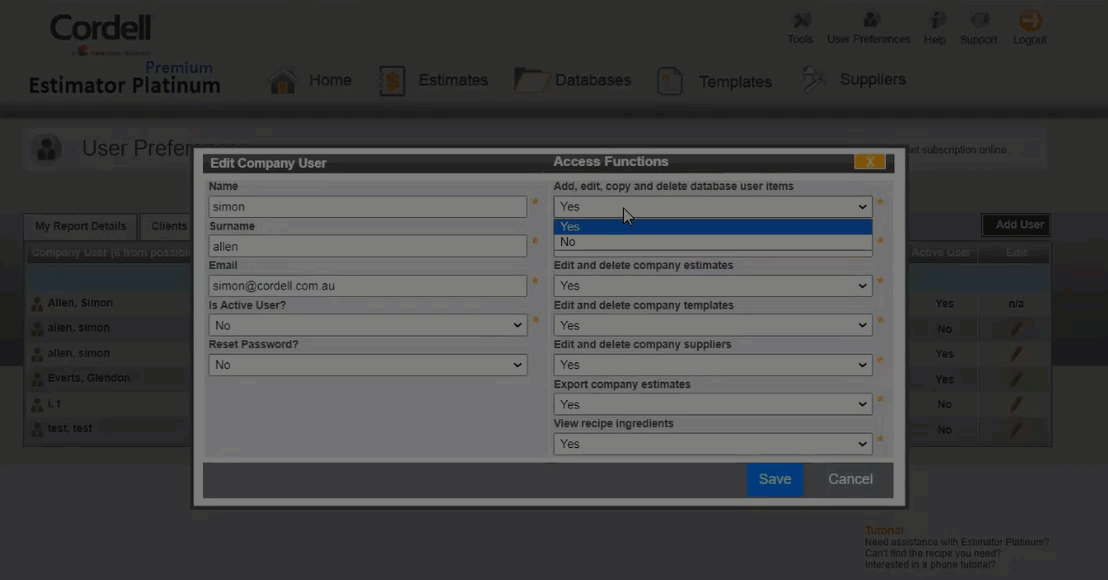
Task: Click the Help icon
Action: [x=936, y=20]
